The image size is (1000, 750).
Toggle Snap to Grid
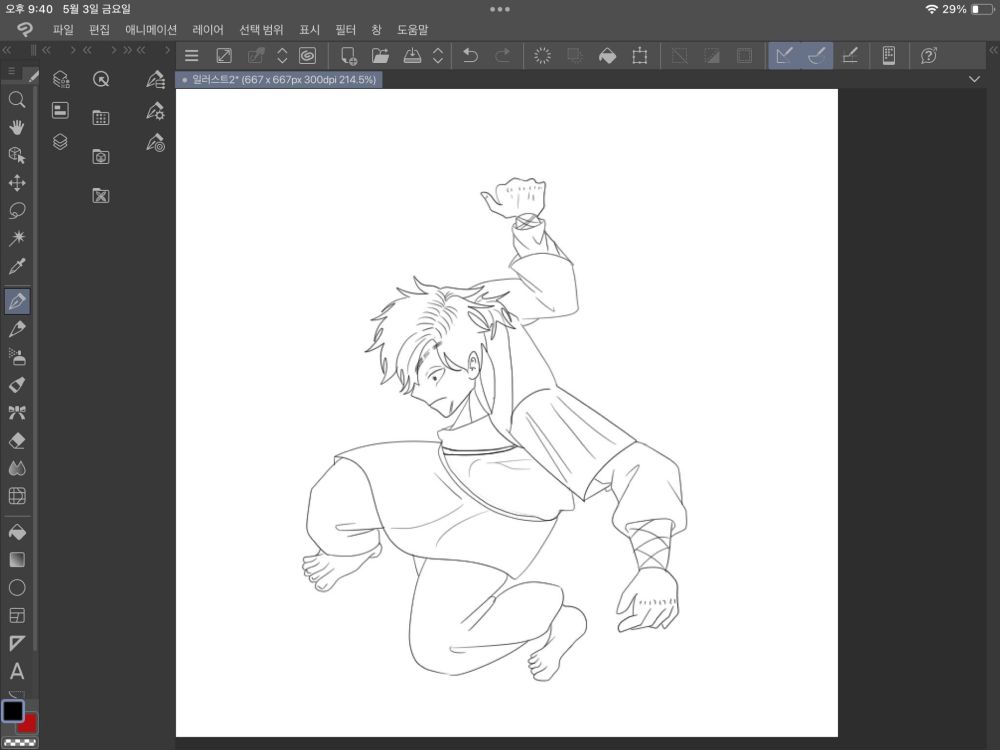[849, 55]
